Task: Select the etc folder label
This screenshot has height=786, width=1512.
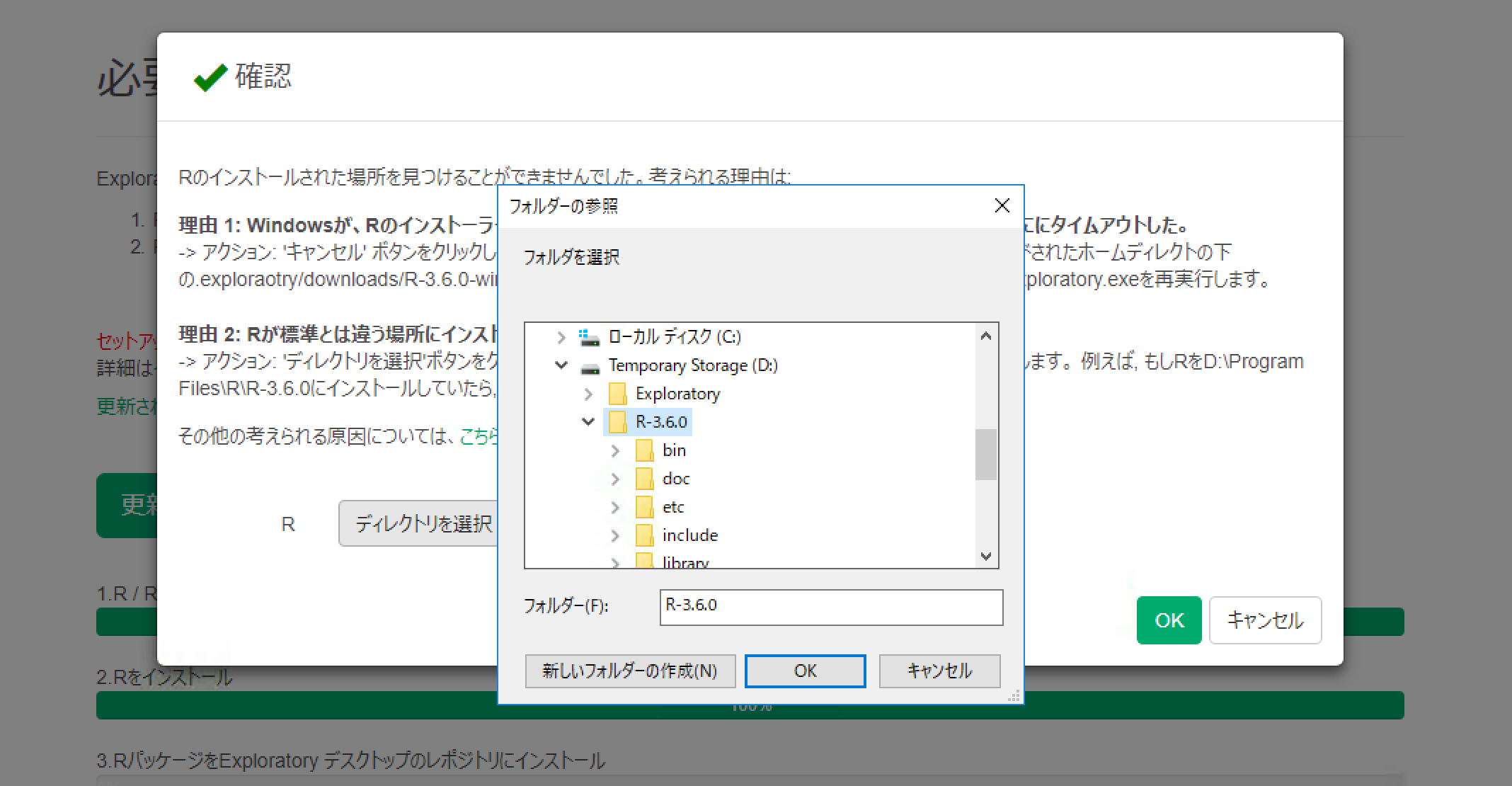Action: (673, 507)
